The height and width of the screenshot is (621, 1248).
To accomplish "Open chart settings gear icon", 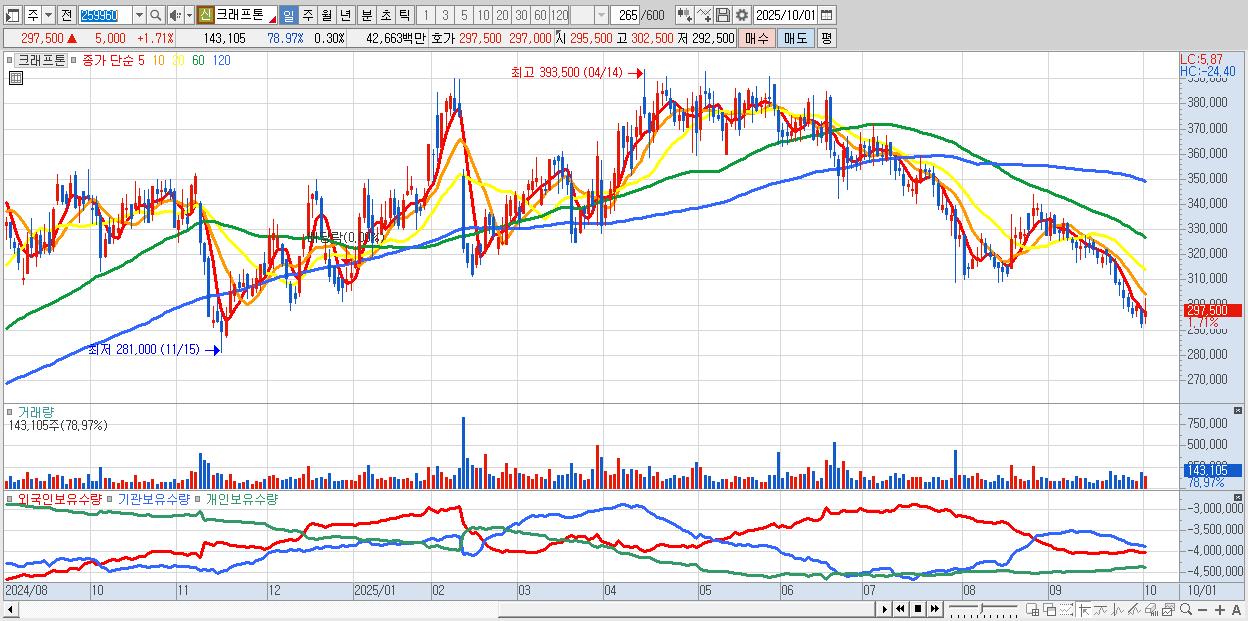I will (x=742, y=15).
